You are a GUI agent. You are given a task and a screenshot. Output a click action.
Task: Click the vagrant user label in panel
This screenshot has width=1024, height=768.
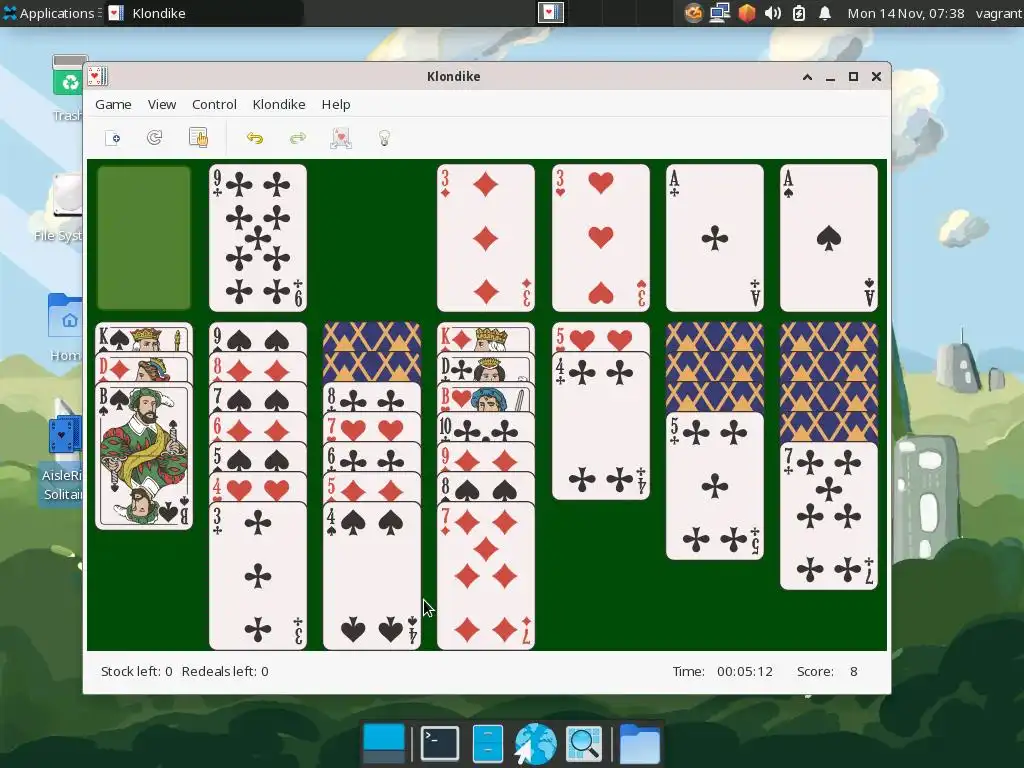[999, 13]
